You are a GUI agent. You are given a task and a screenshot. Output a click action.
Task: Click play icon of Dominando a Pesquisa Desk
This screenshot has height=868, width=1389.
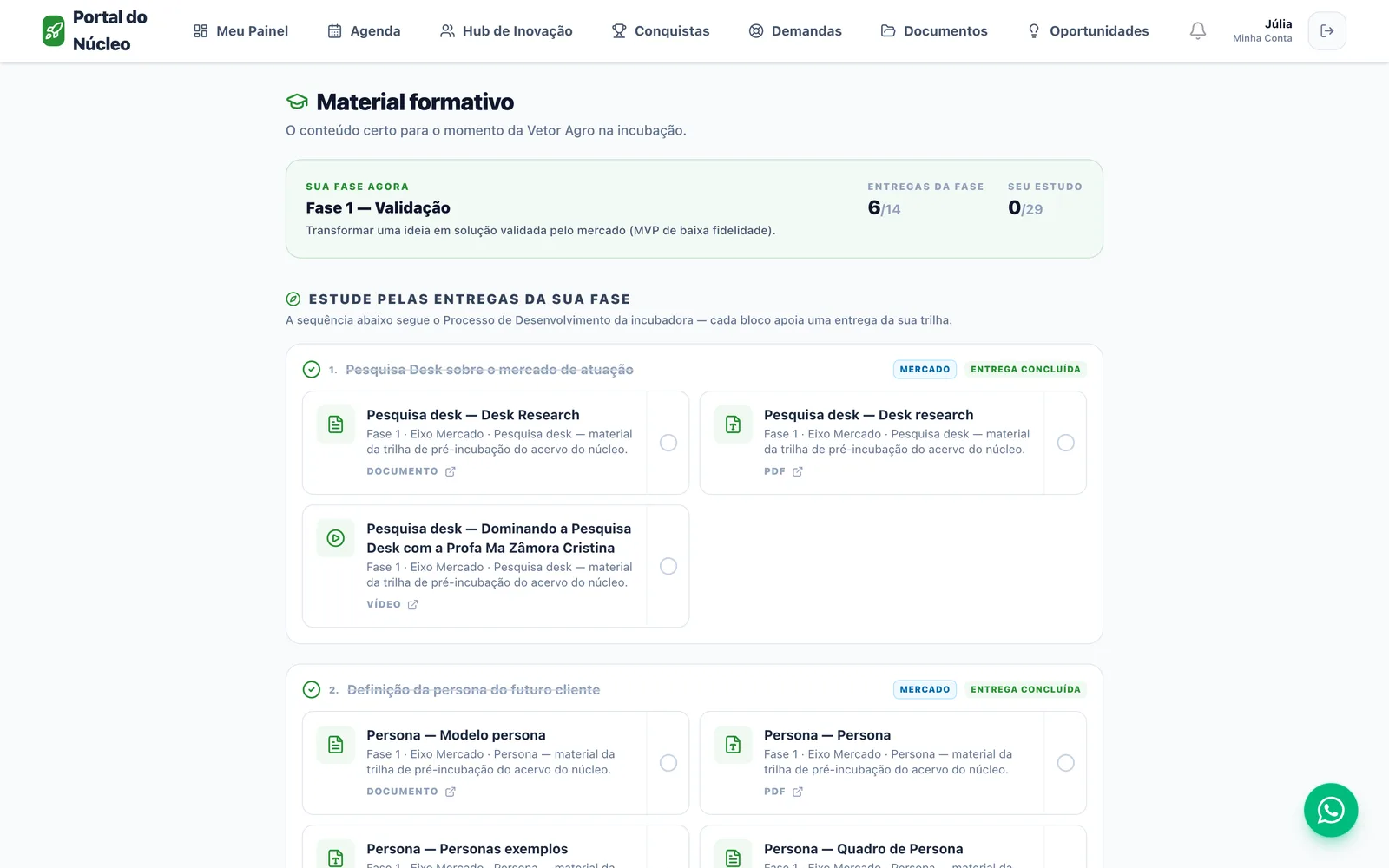(336, 538)
